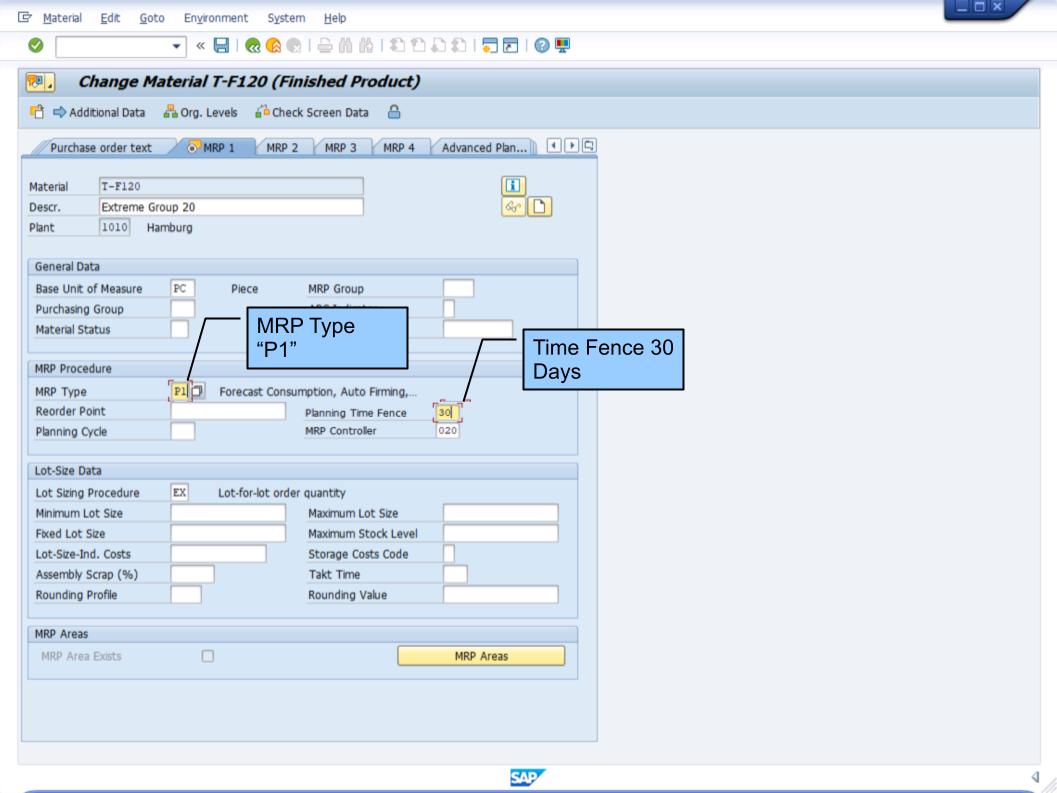1057x793 pixels.
Task: Click the Other Material icon in application toolbar
Action: 36,112
